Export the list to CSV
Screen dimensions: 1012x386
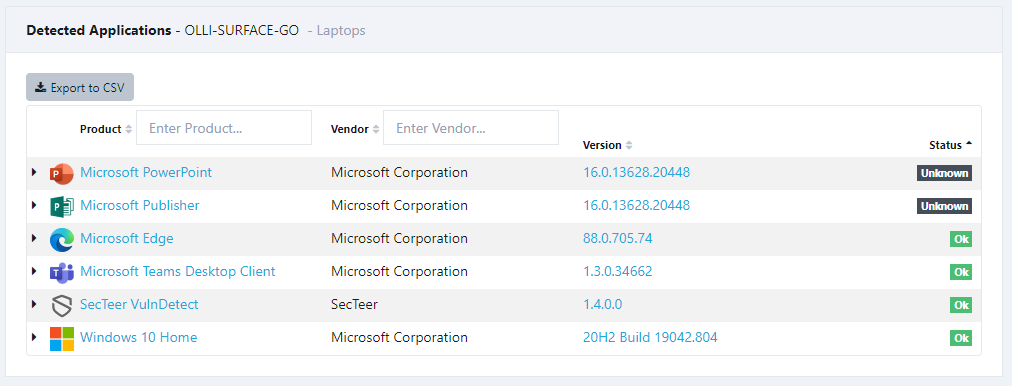(80, 87)
